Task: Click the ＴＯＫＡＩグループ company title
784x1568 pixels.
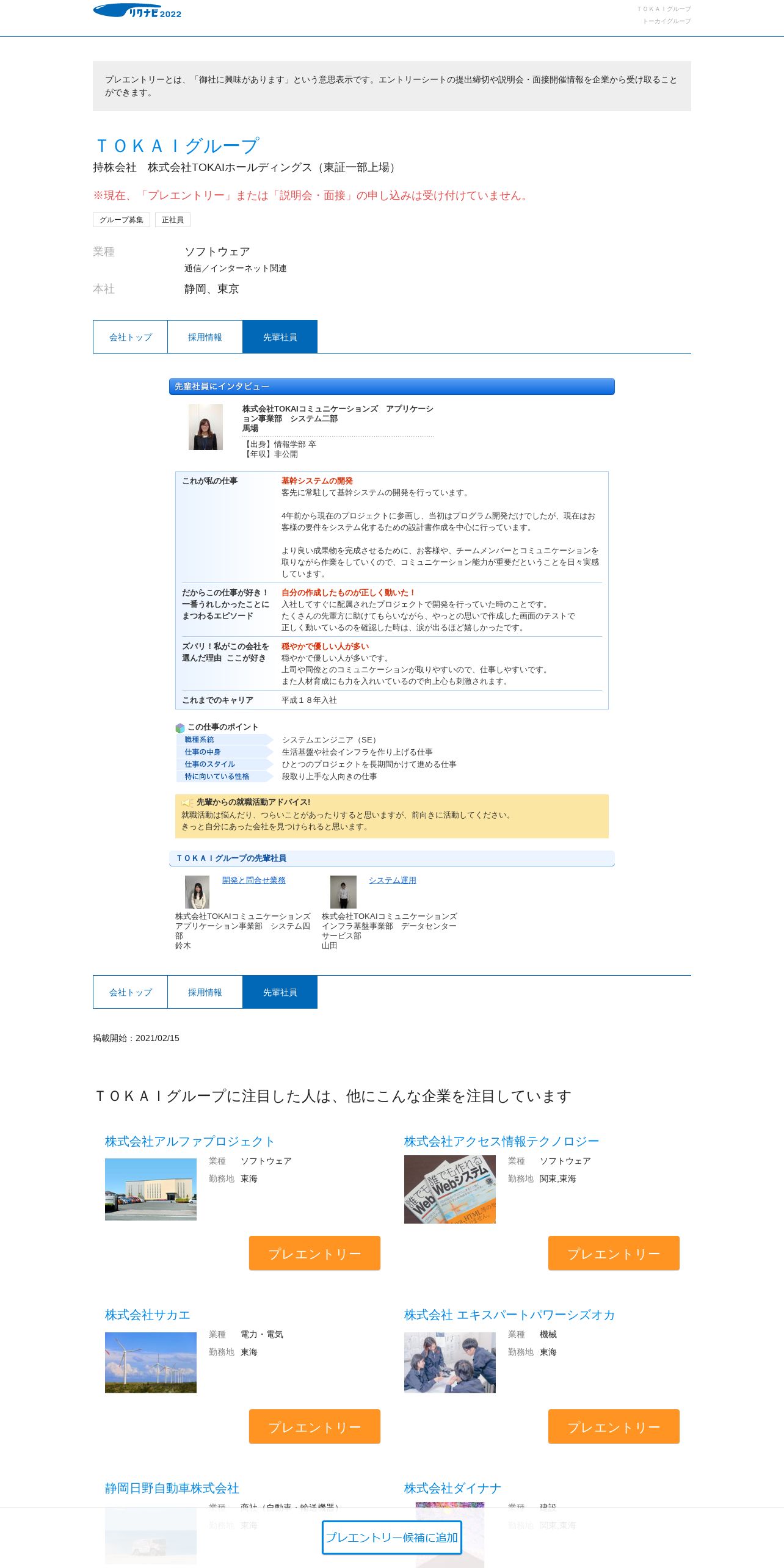Action: click(176, 146)
